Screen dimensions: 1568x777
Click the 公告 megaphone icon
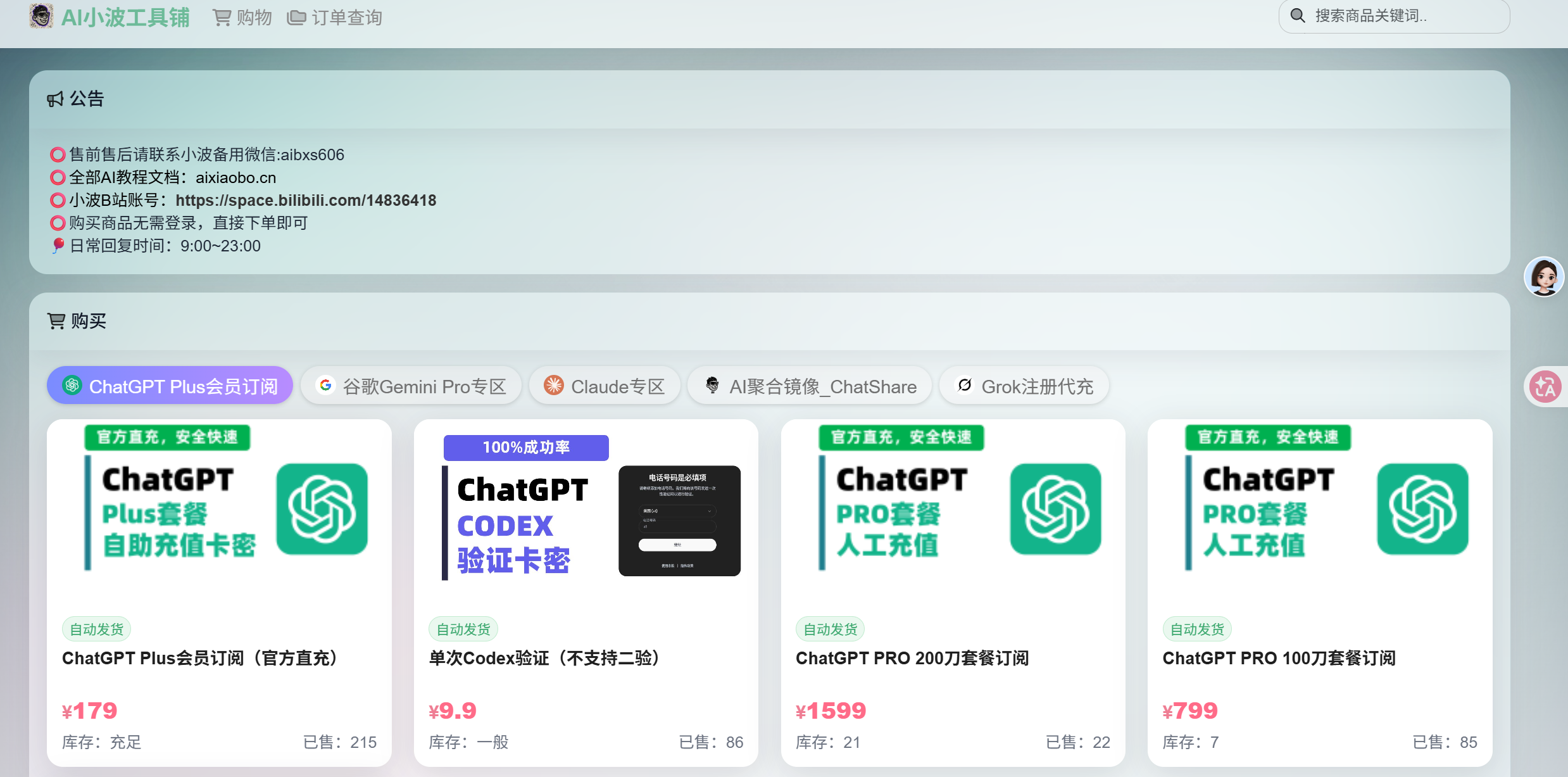[56, 99]
